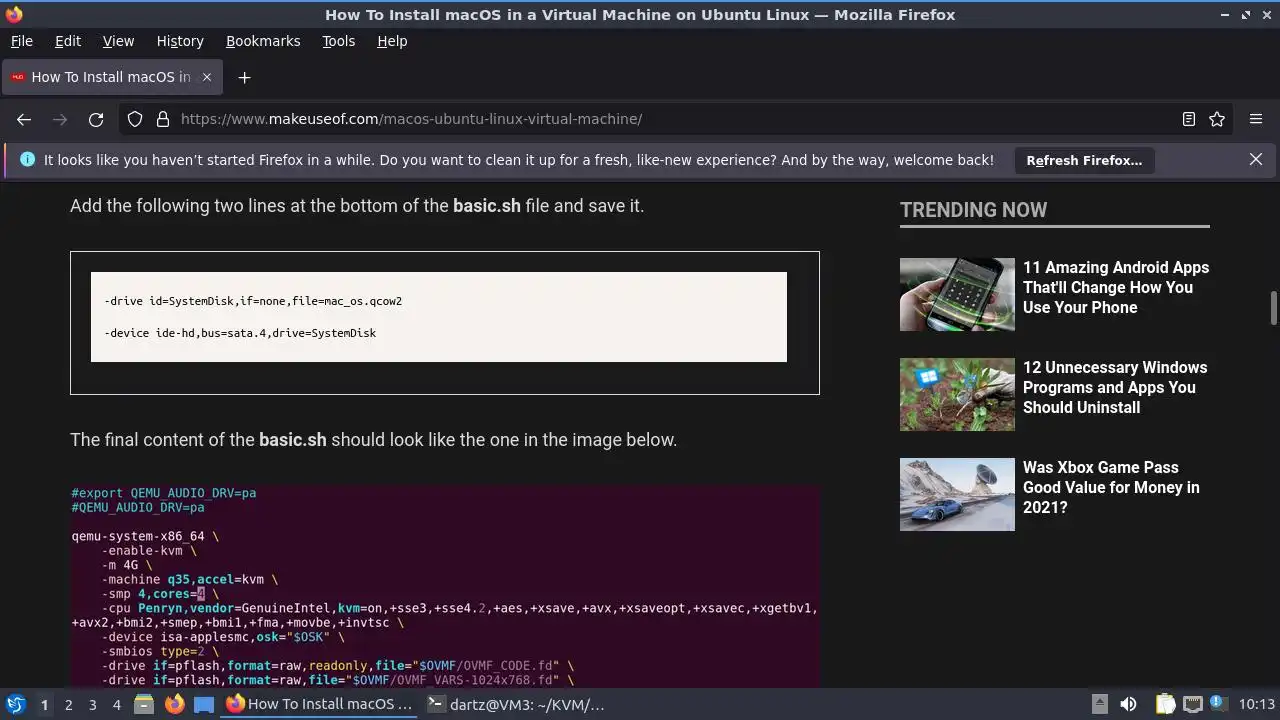Click the Android apps phone thumbnail
Viewport: 1280px width, 720px height.
(957, 294)
